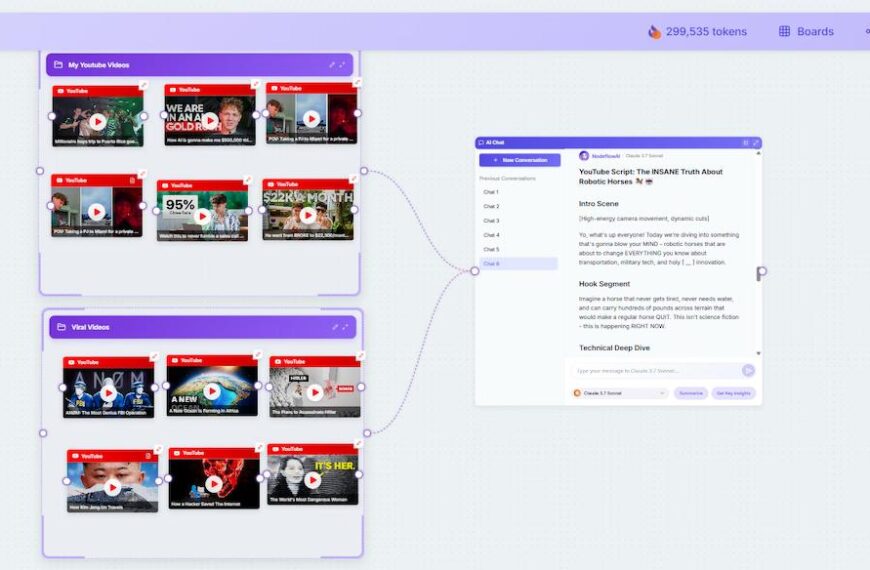This screenshot has width=870, height=570.
Task: Open Chat 1 from previous conversations
Action: click(x=491, y=192)
